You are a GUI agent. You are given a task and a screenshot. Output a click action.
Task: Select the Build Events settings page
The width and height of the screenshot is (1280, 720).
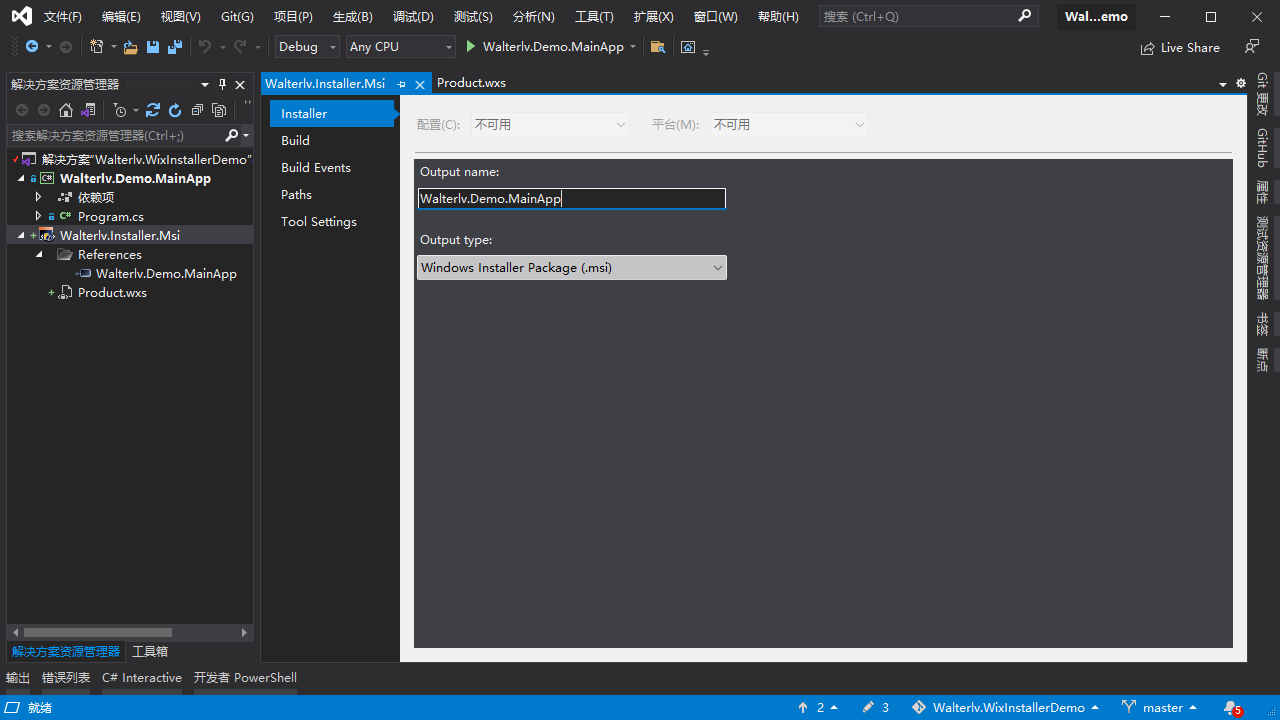coord(316,168)
